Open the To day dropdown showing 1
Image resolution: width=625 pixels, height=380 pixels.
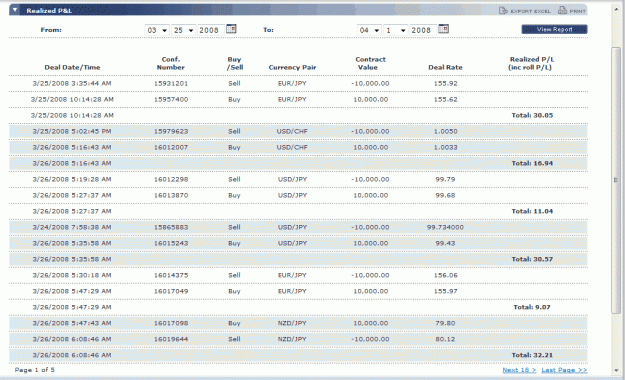395,30
